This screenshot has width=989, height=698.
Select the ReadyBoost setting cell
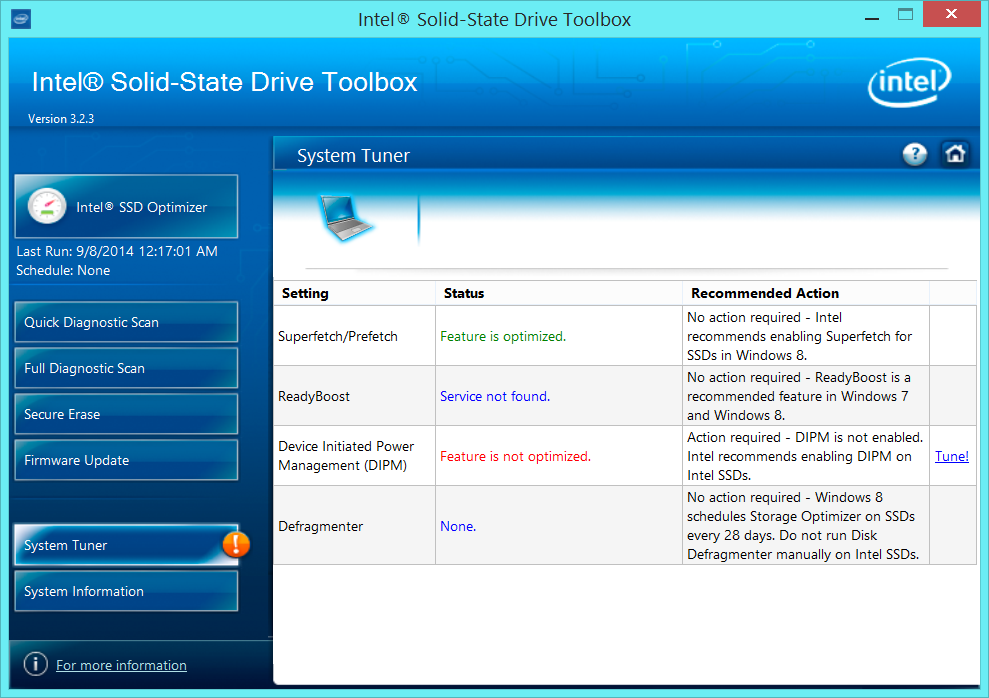click(x=354, y=396)
